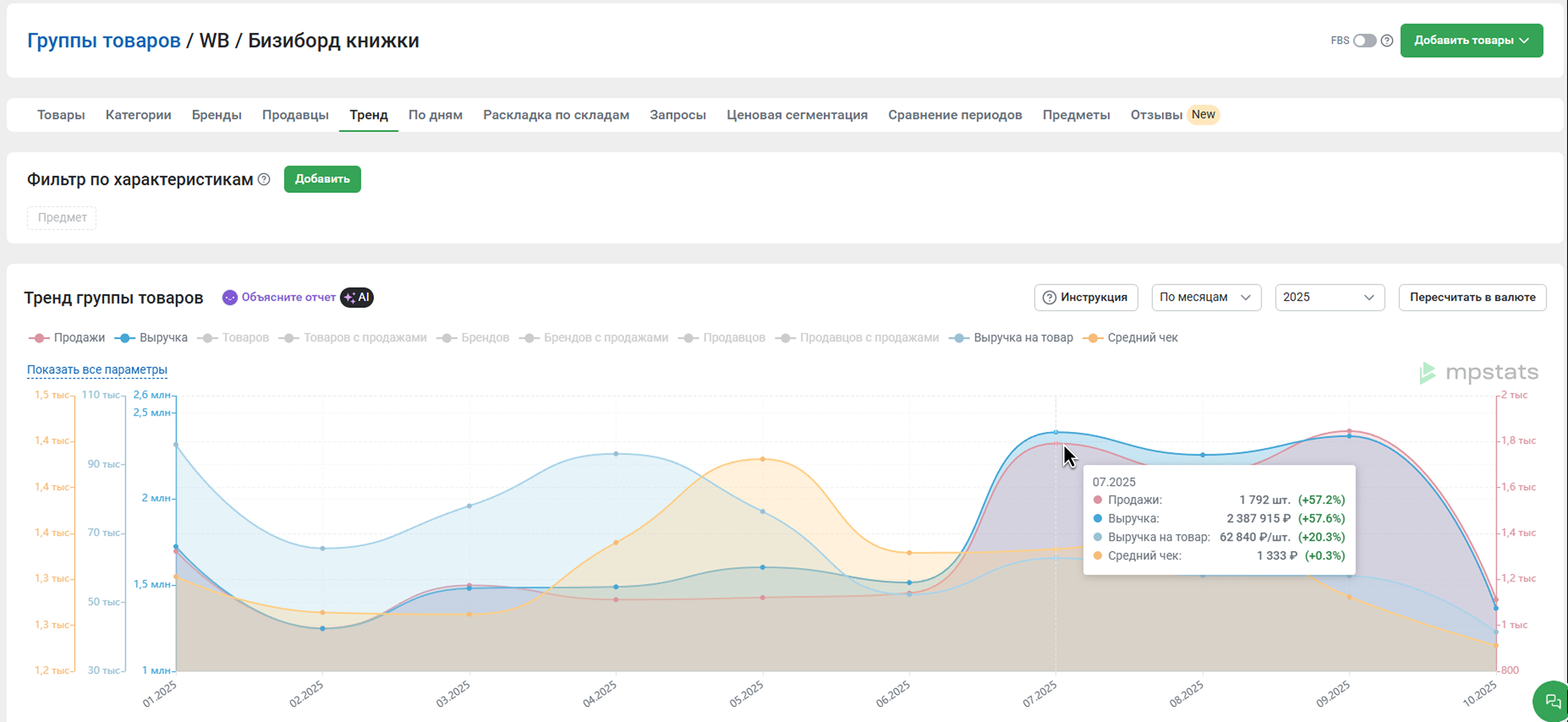1568x722 pixels.
Task: Toggle the FBS switch
Action: click(1364, 41)
